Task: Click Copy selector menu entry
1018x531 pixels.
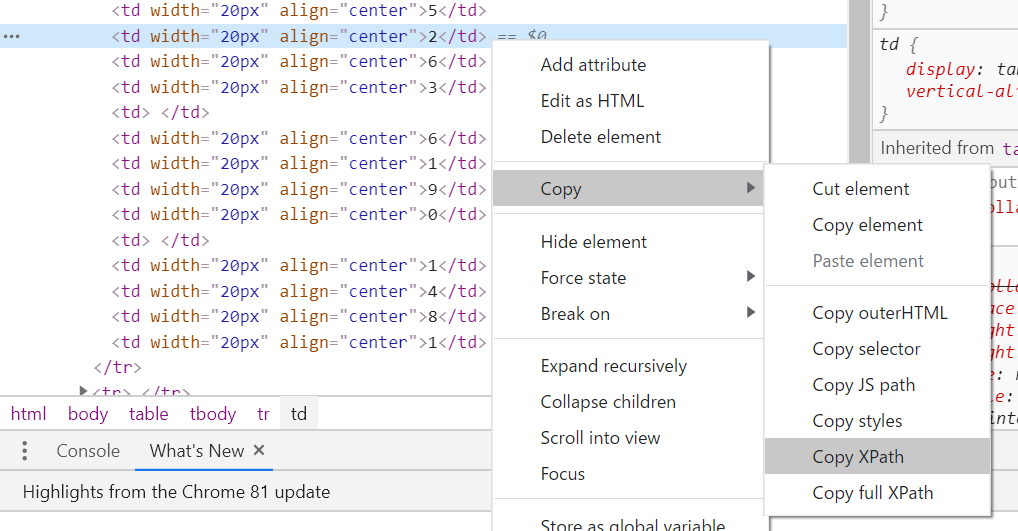Action: point(866,349)
